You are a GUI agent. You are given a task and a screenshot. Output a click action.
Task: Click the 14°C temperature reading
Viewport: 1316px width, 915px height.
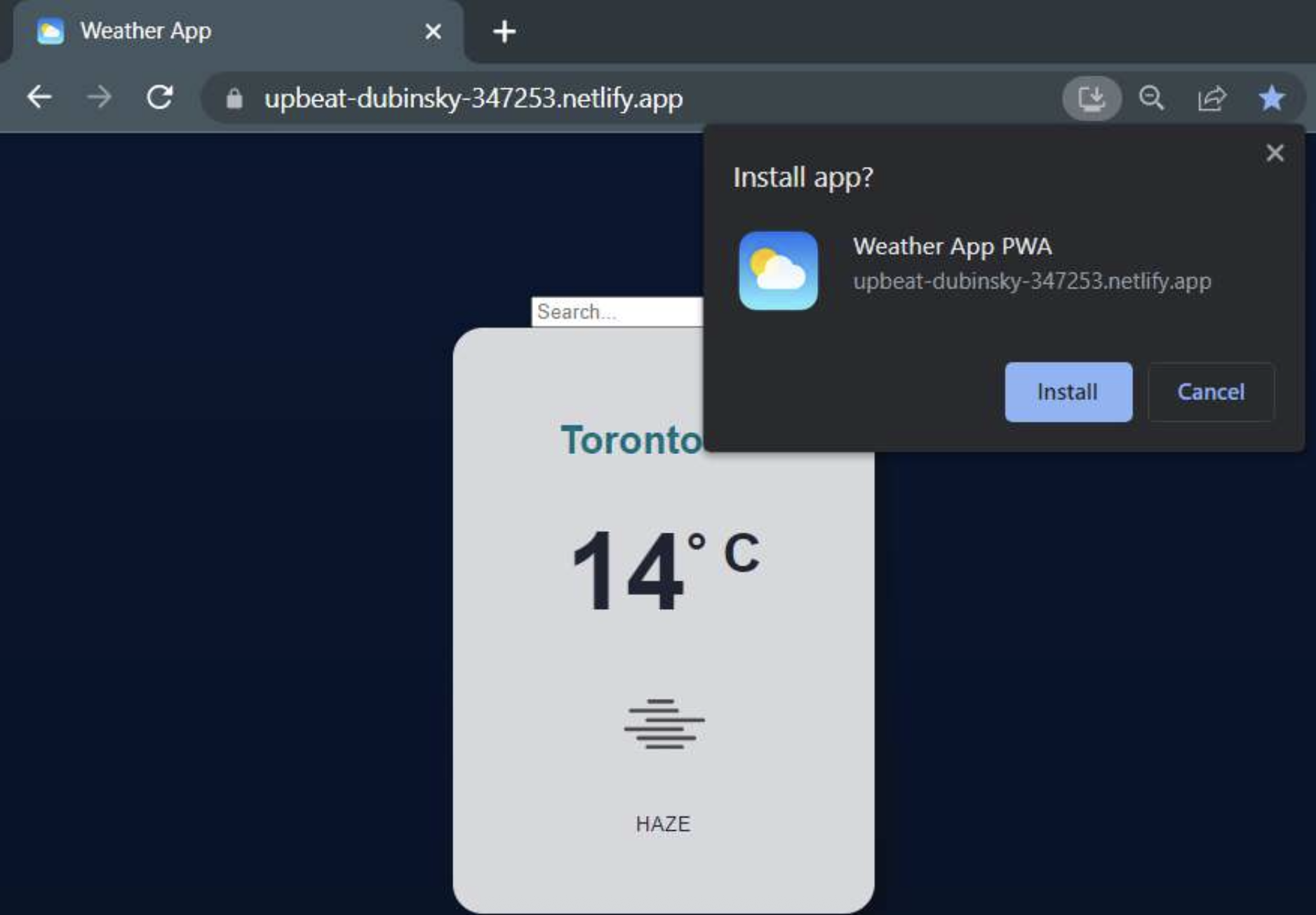[x=664, y=570]
